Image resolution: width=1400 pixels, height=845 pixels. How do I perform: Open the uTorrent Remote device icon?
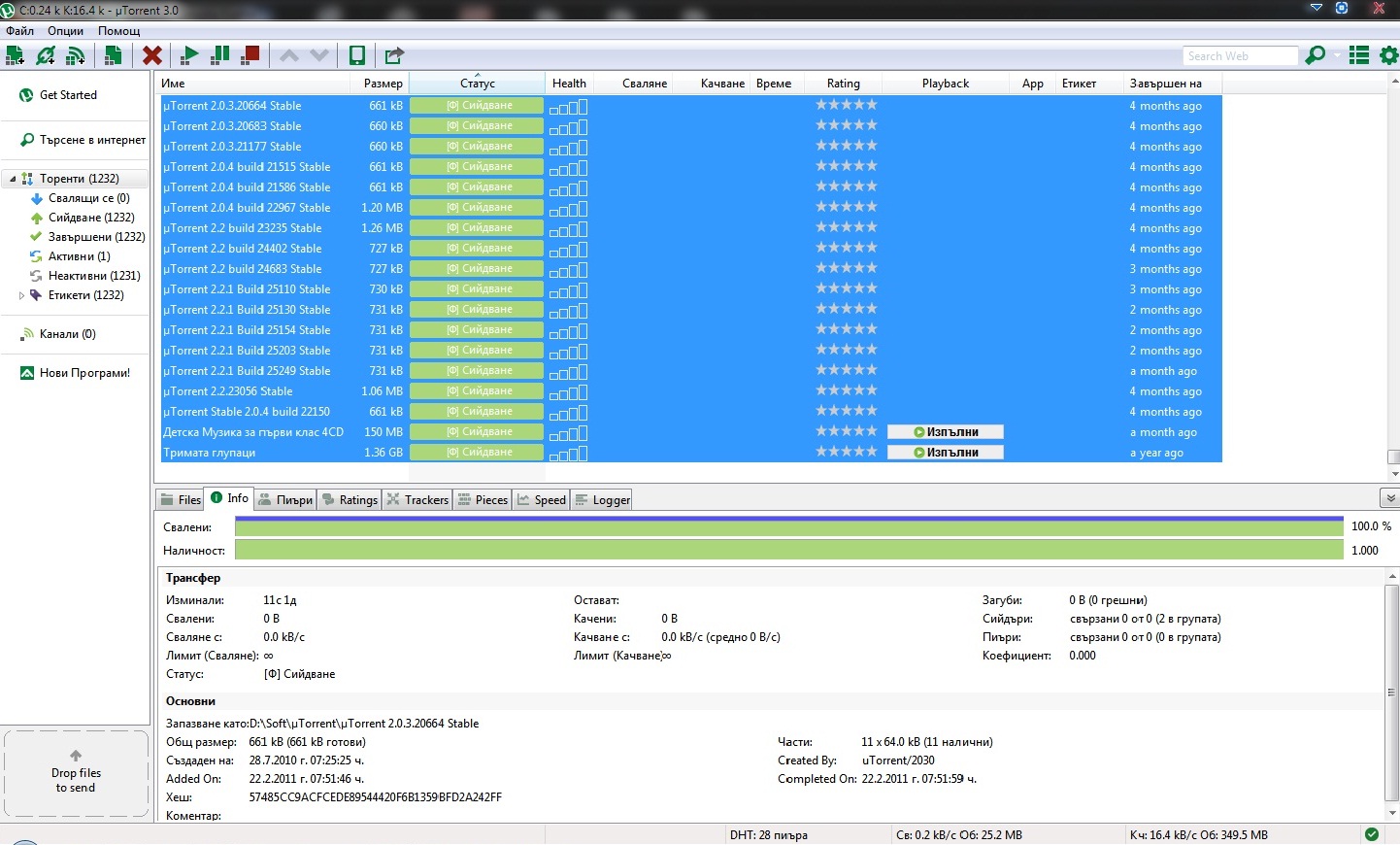pos(357,55)
